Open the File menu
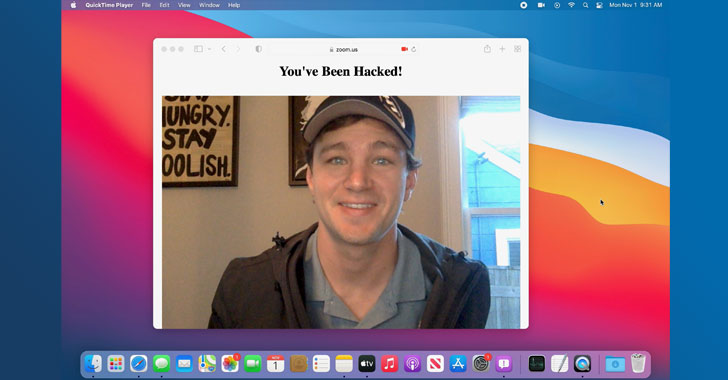Image resolution: width=728 pixels, height=380 pixels. click(x=146, y=5)
